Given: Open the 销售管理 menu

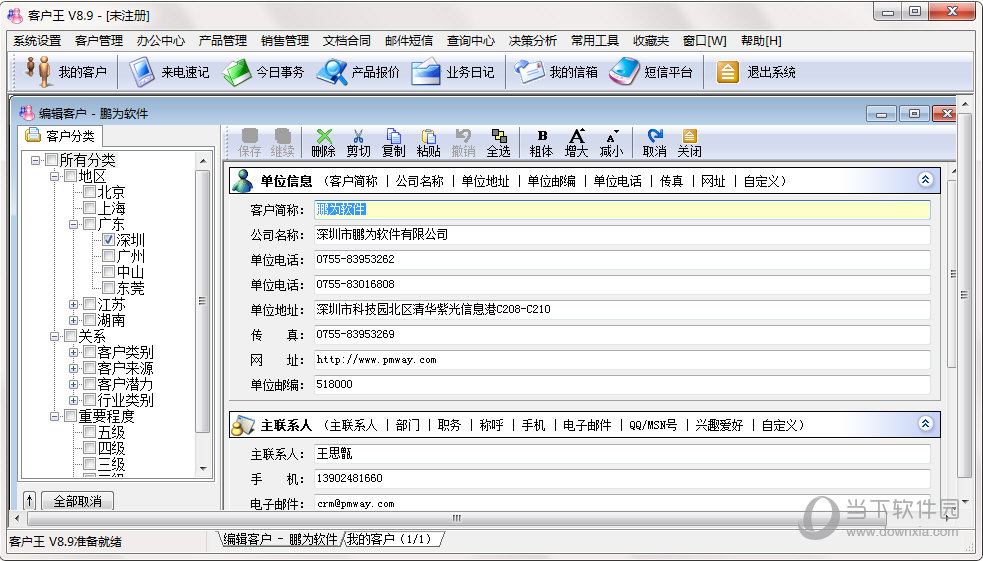Looking at the screenshot, I should [285, 41].
